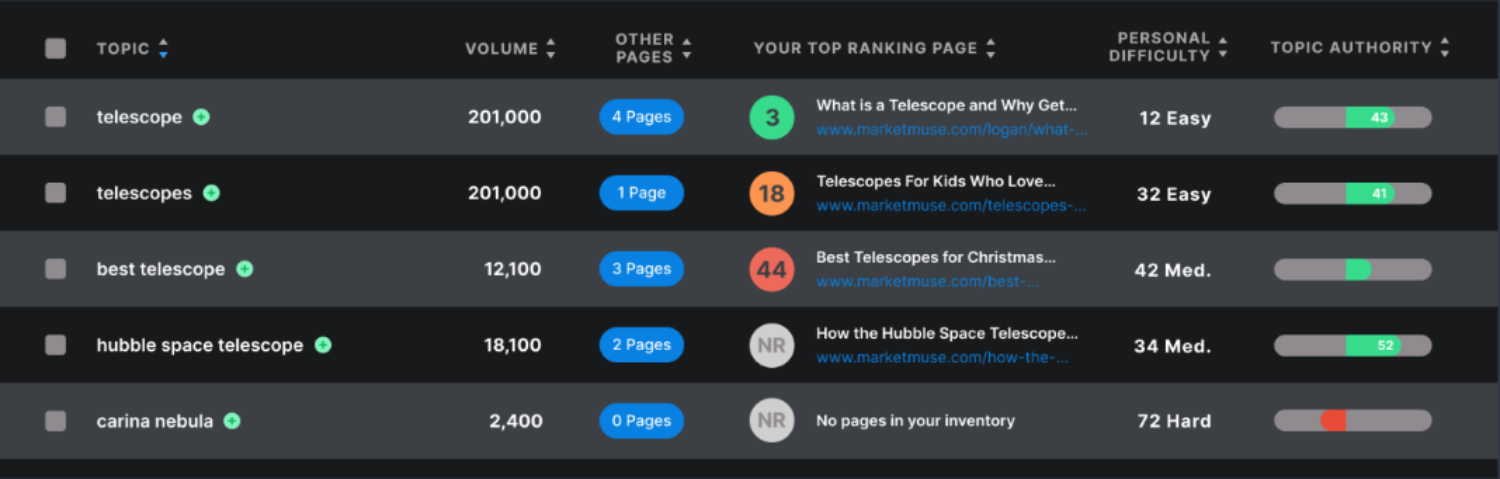
Task: Add the telescopes topic with plus icon
Action: (211, 193)
